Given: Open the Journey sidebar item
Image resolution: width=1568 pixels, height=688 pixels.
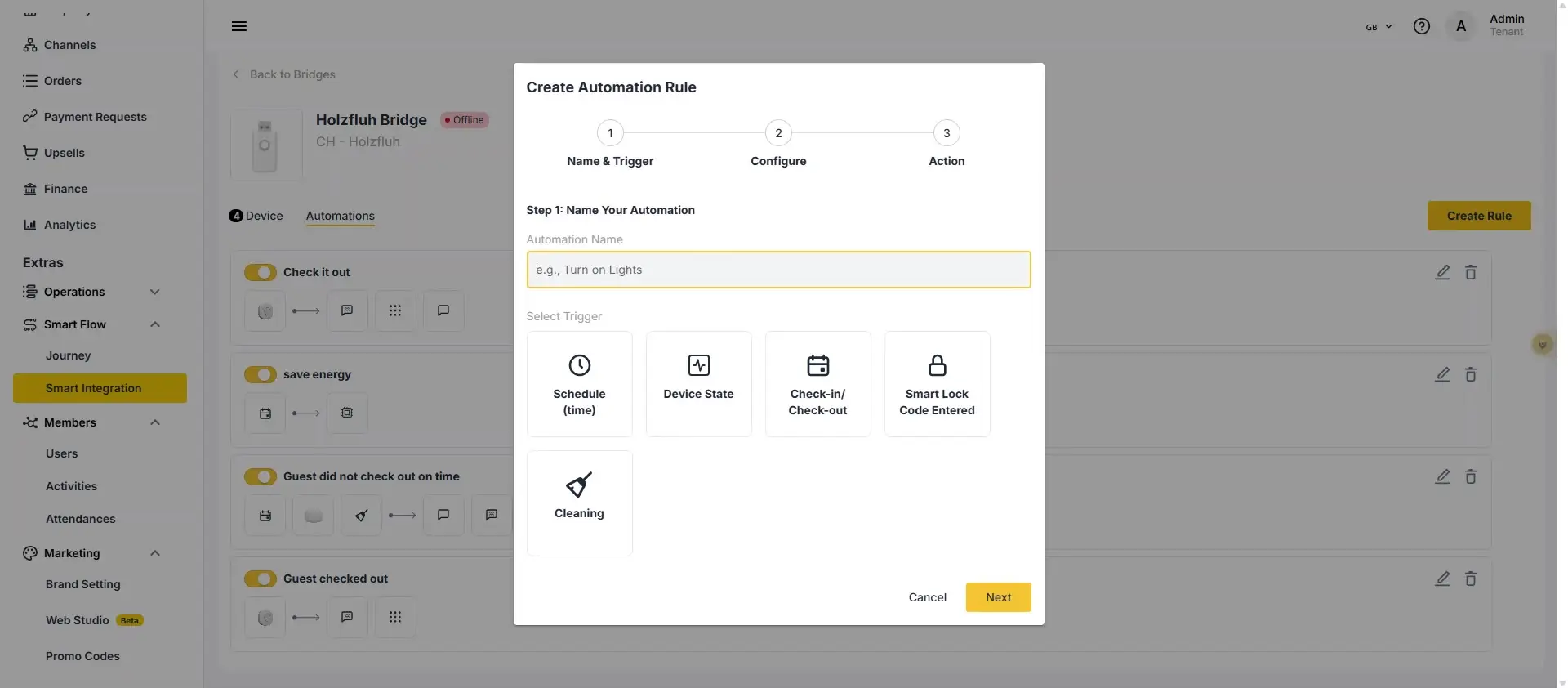Looking at the screenshot, I should tap(69, 355).
